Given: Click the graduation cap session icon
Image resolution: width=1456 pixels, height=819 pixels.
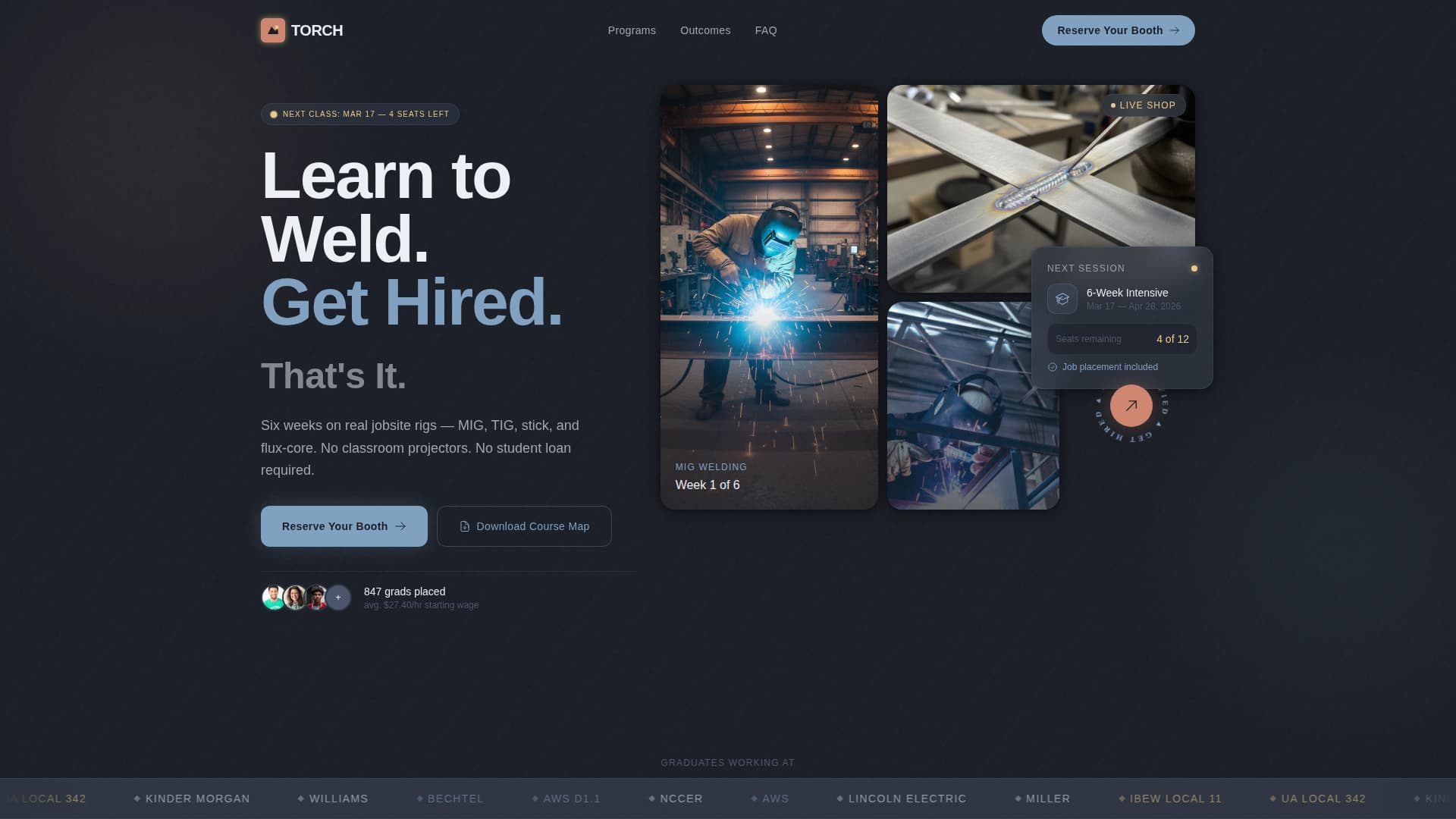Looking at the screenshot, I should 1062,299.
